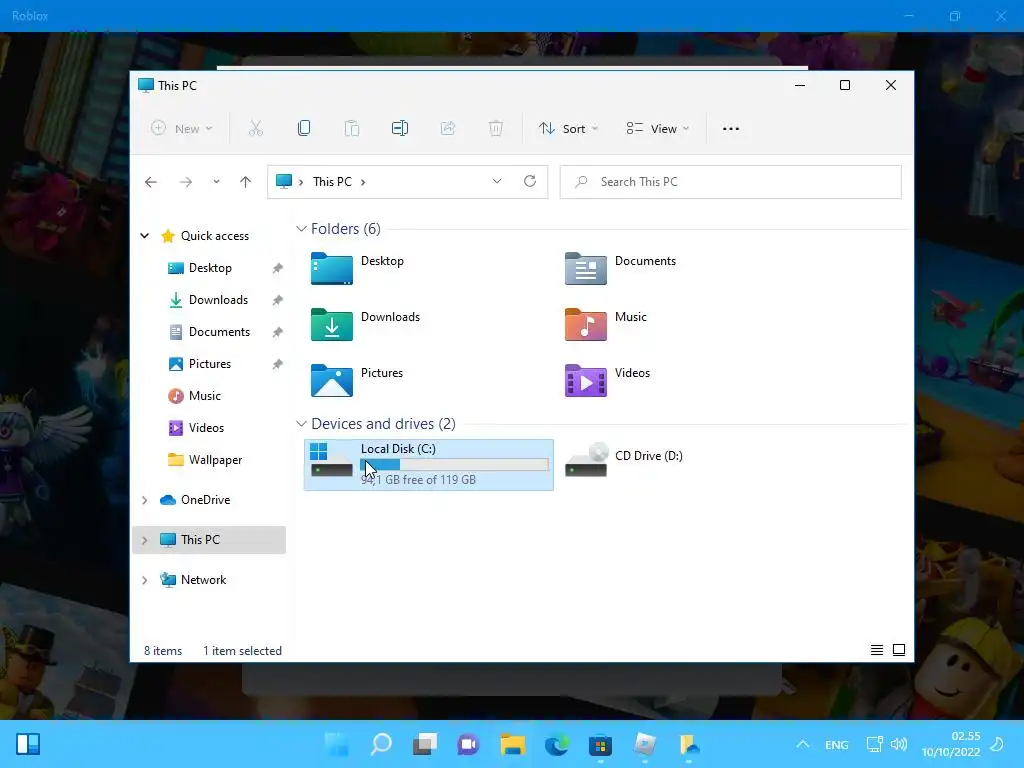
Task: Expand the Network tree node
Action: point(144,580)
